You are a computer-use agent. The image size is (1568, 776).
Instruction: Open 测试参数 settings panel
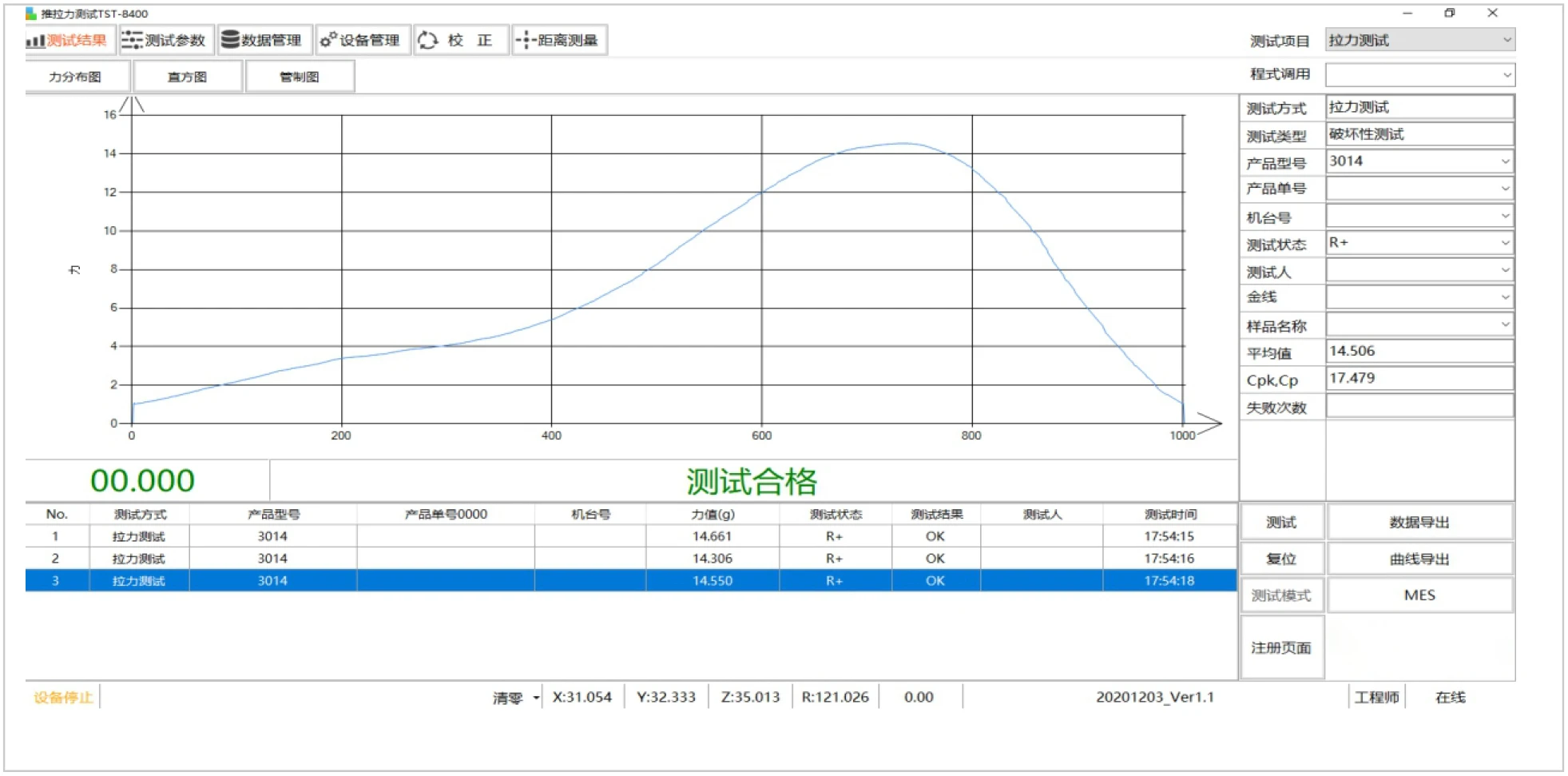165,40
